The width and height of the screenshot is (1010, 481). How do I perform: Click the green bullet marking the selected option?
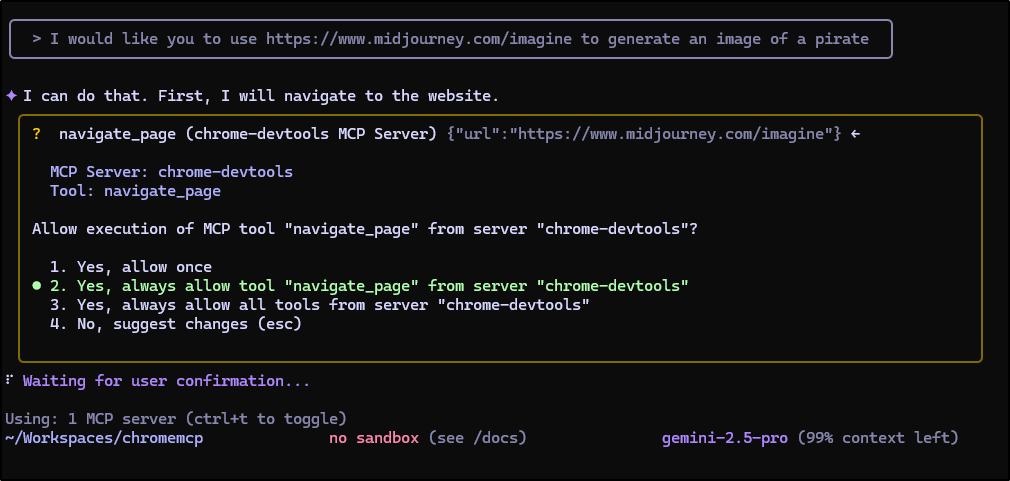tap(36, 286)
